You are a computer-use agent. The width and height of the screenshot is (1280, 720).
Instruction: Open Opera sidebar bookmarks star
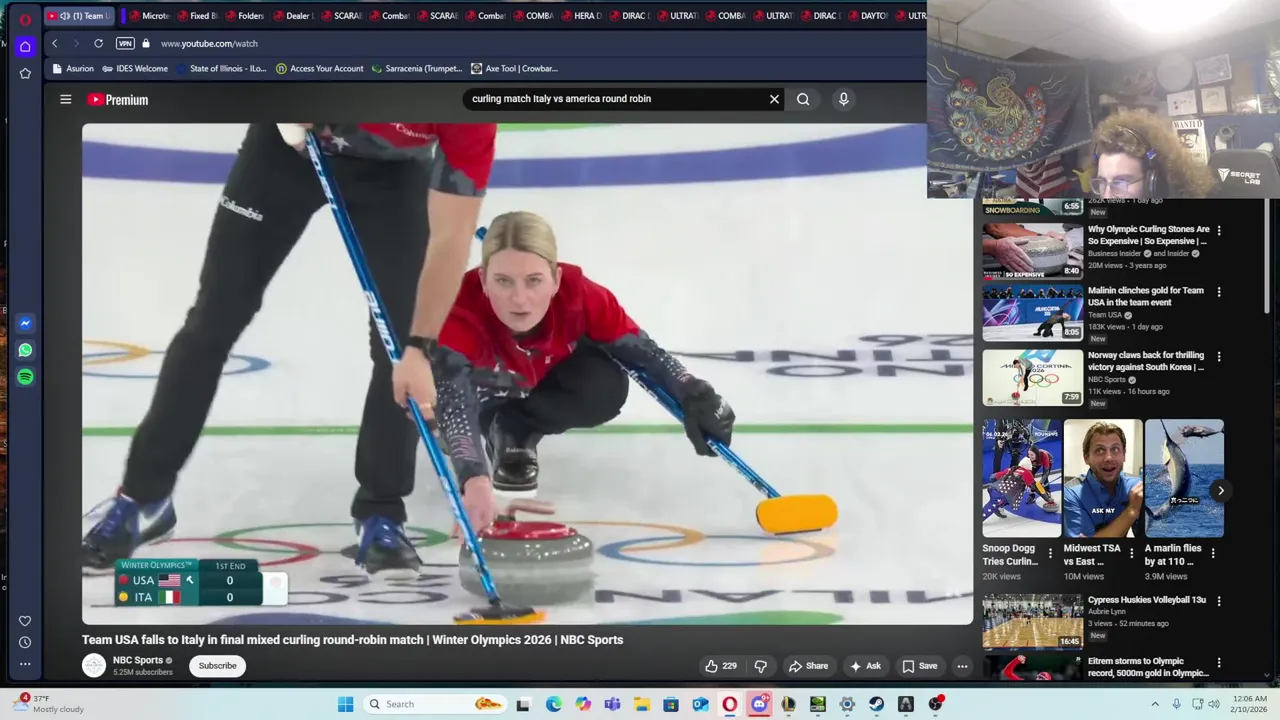(25, 73)
